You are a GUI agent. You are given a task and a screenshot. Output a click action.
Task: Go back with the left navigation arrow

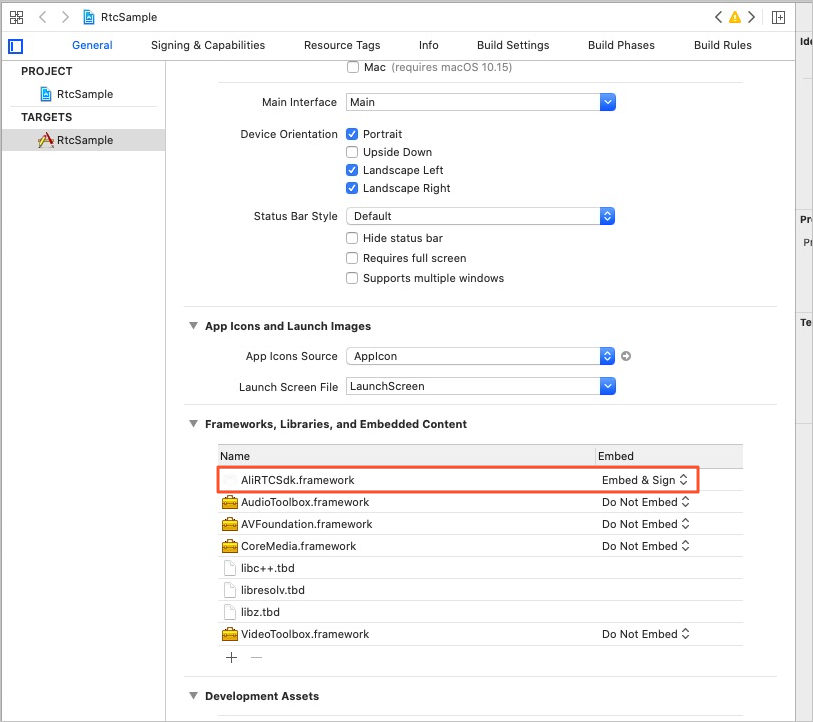43,17
